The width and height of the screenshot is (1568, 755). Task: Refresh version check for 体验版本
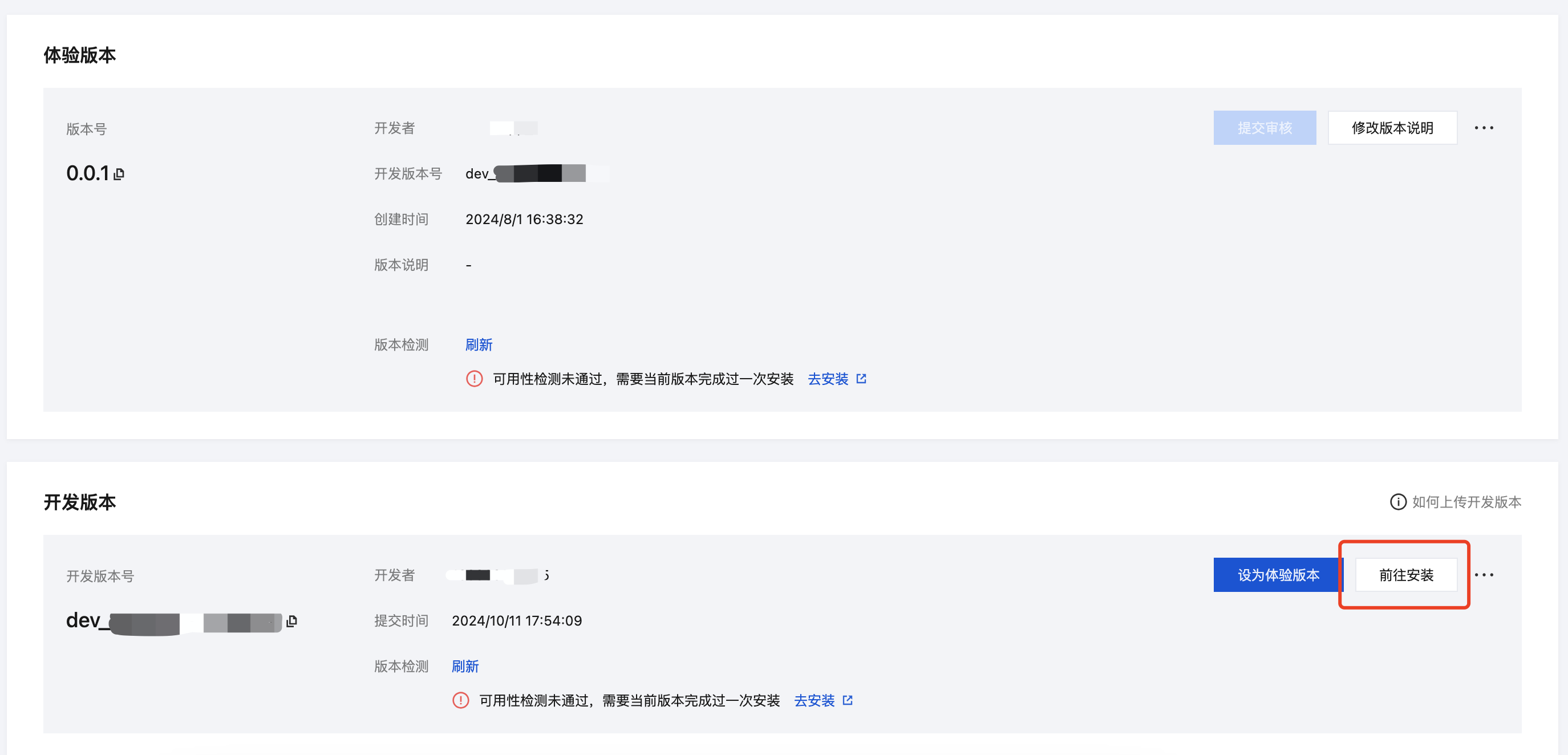point(479,345)
